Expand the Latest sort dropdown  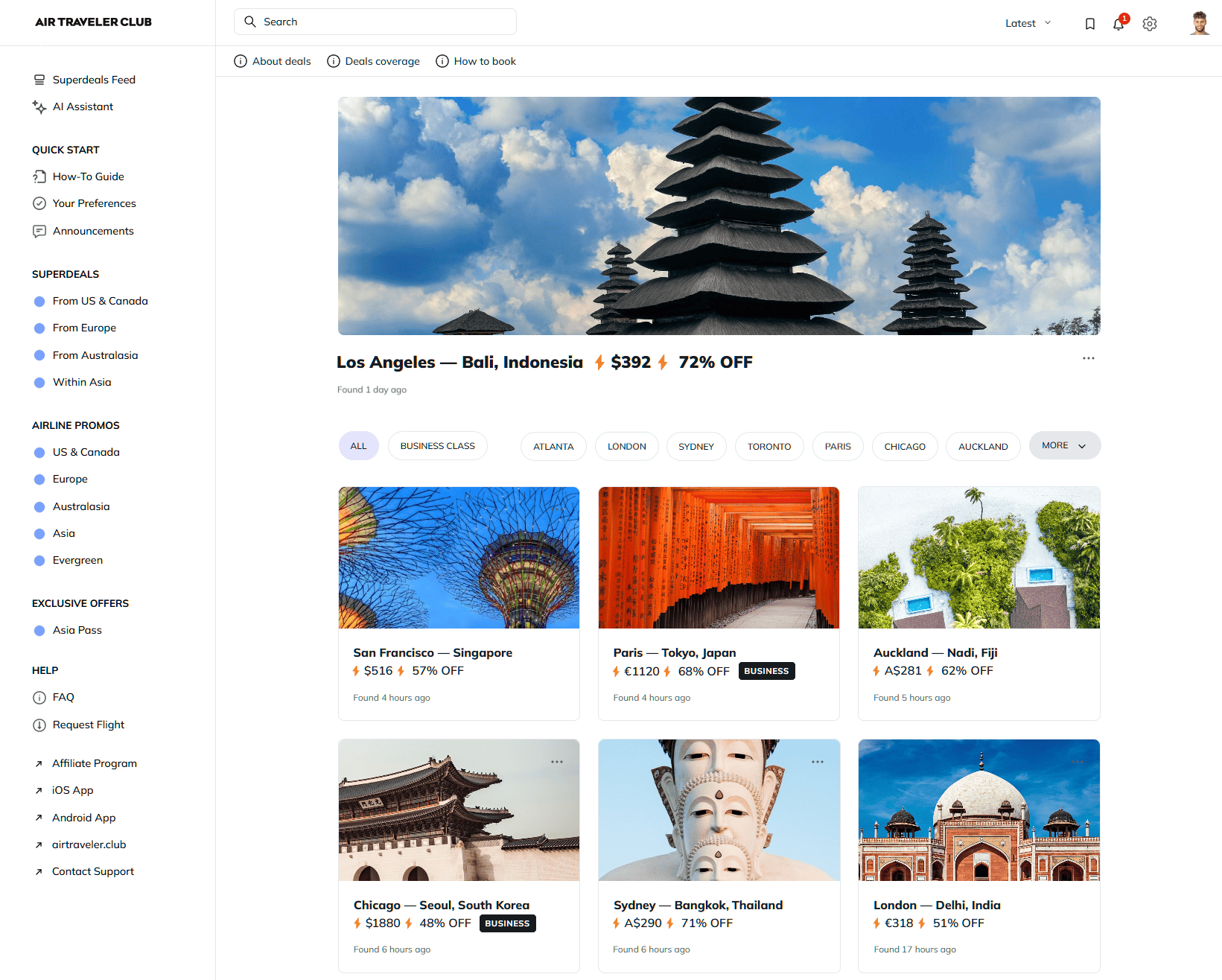pos(1028,23)
